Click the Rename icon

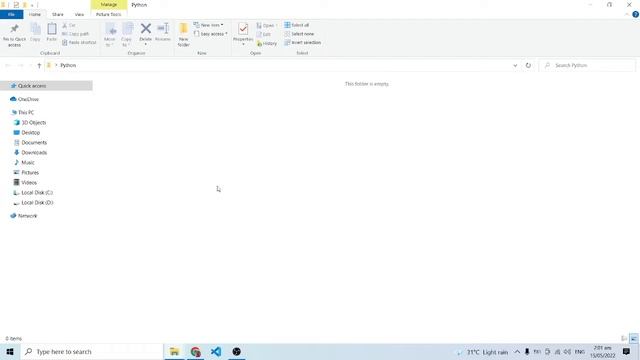163,29
